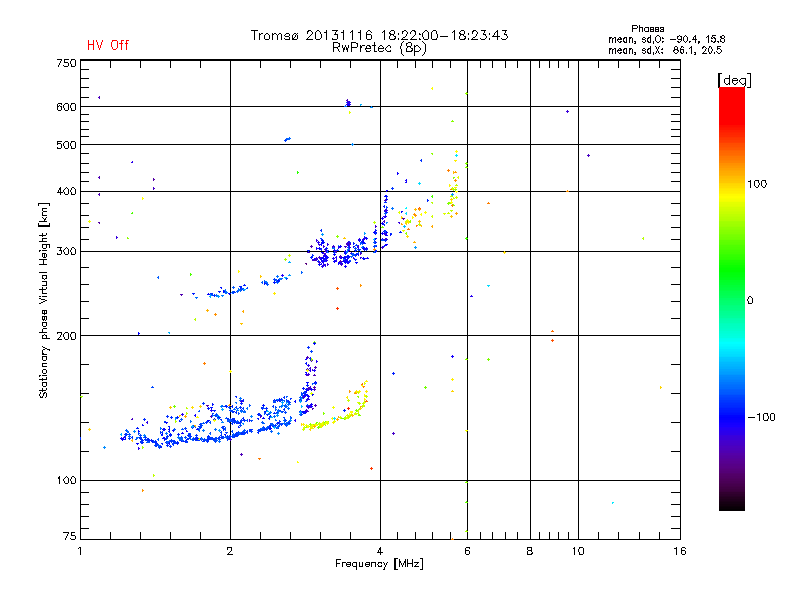Click the '[deg]' colorbar unit label

[x=734, y=80]
